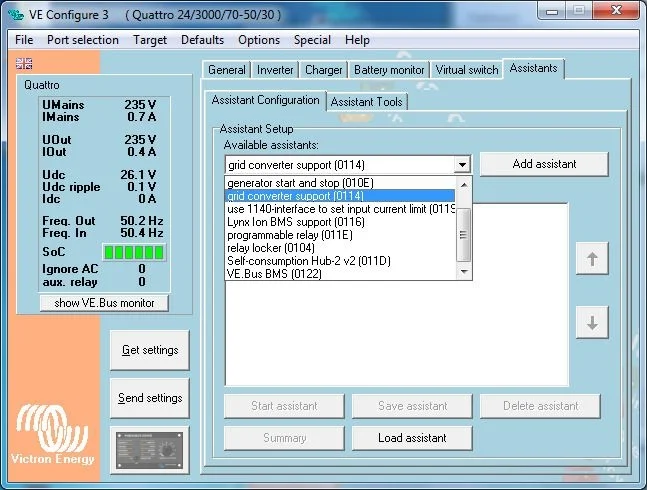This screenshot has height=490, width=647.
Task: Click the SoC green level bar
Action: pos(134,252)
